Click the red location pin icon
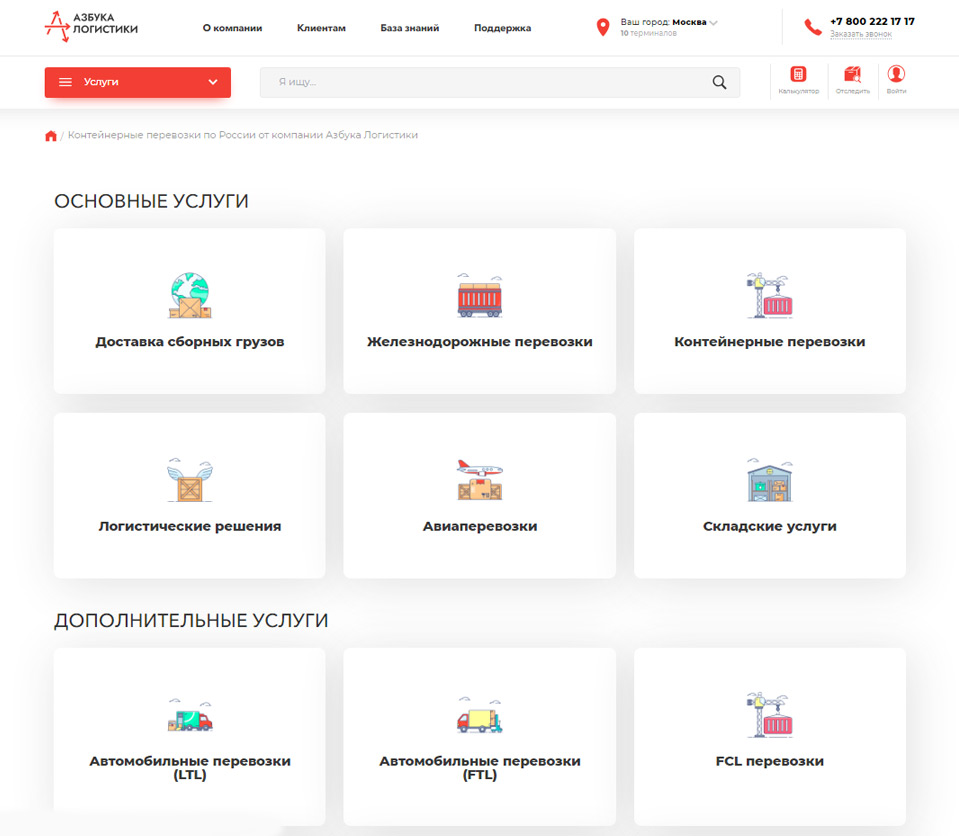Viewport: 959px width, 836px height. pos(603,27)
